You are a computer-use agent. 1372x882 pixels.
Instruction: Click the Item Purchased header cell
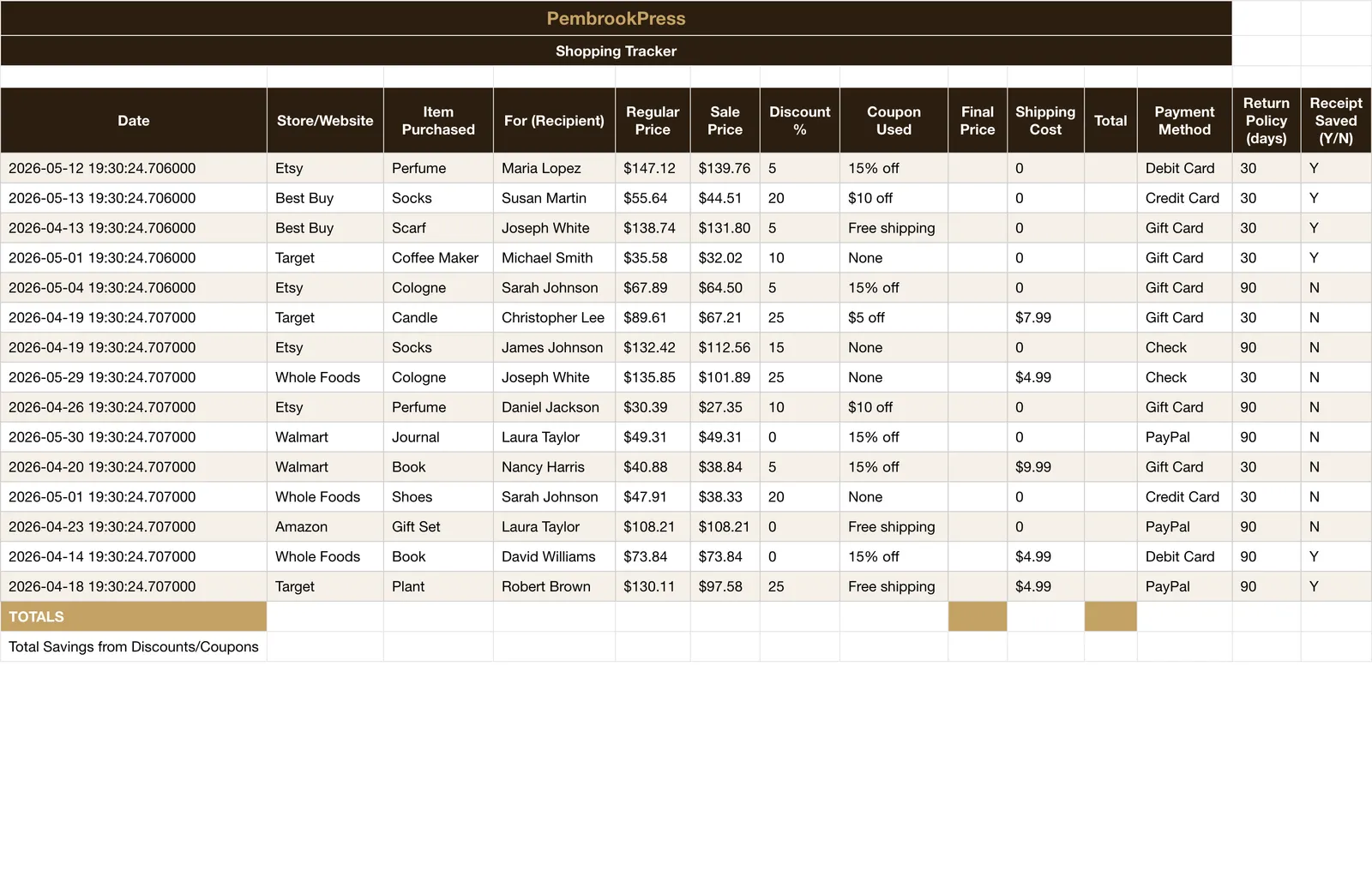pyautogui.click(x=438, y=121)
